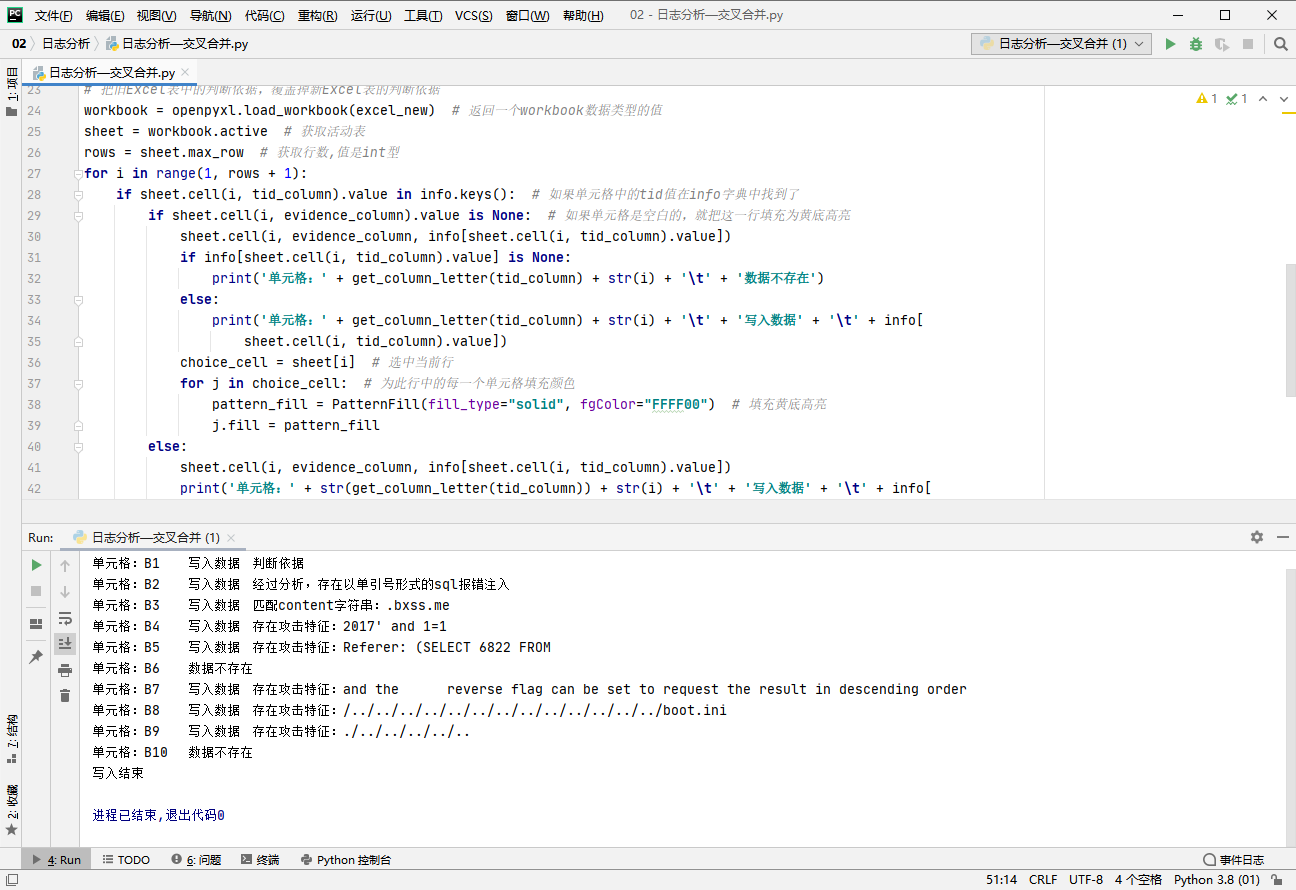The image size is (1296, 890).
Task: Open the 导航(N) menu
Action: pos(210,16)
